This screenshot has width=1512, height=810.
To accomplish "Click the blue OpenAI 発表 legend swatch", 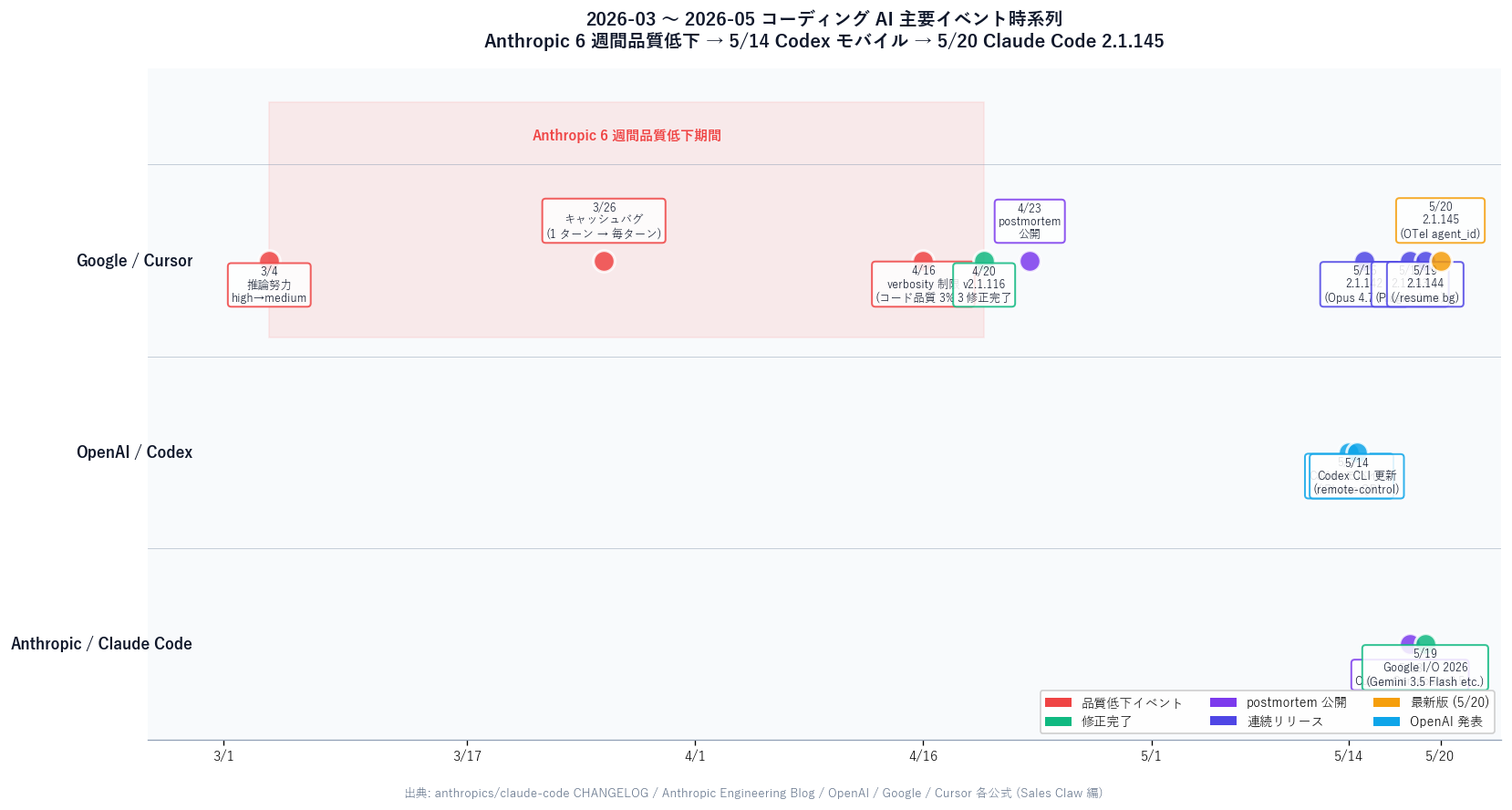I will pyautogui.click(x=1386, y=722).
